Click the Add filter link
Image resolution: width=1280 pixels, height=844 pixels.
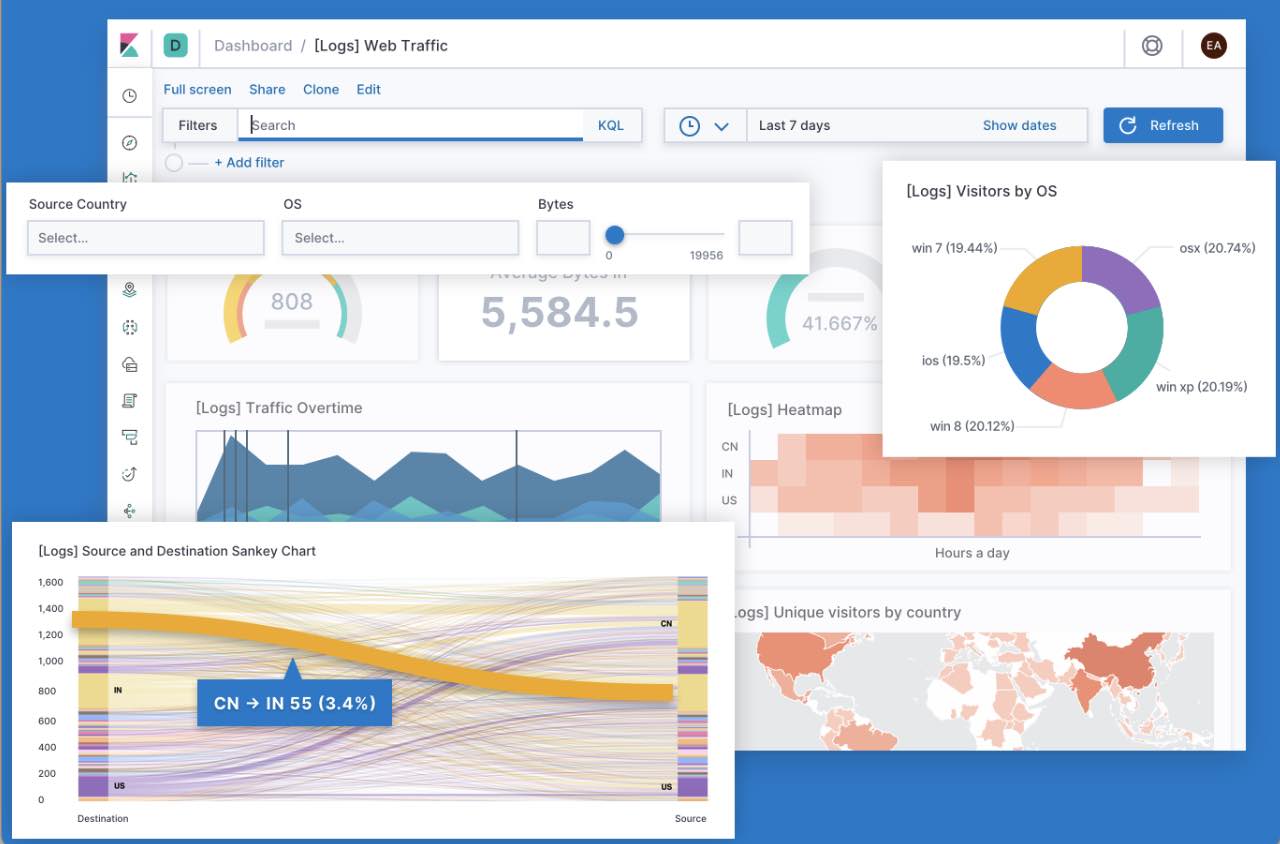coord(249,162)
